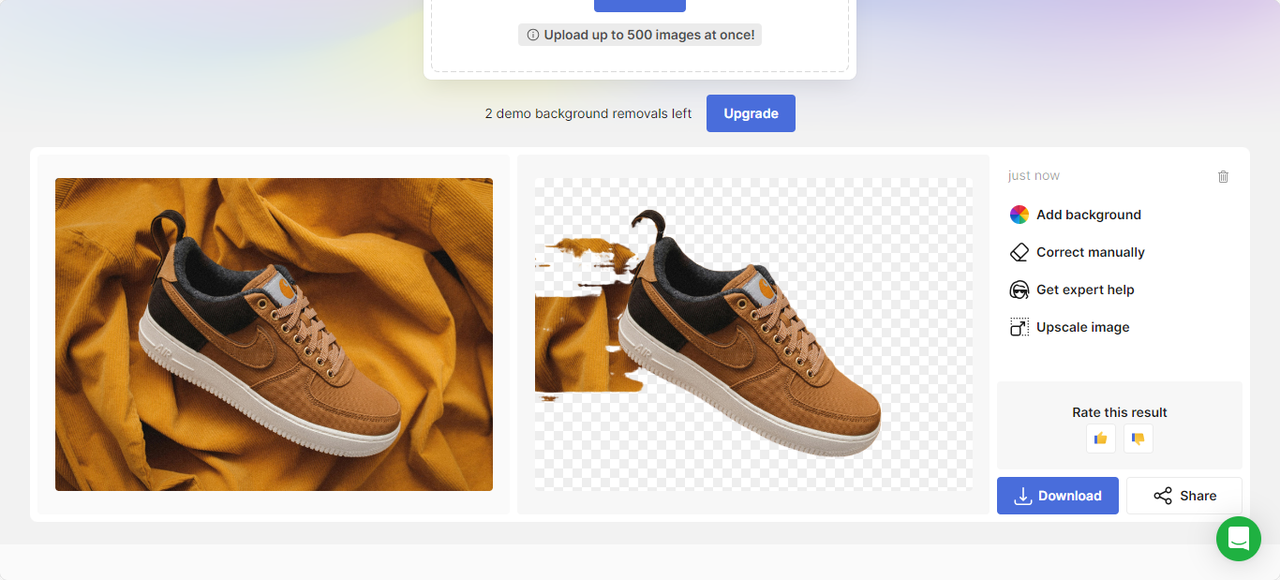Image resolution: width=1280 pixels, height=580 pixels.
Task: Open the original shoe photo thumbnail
Action: [x=274, y=334]
